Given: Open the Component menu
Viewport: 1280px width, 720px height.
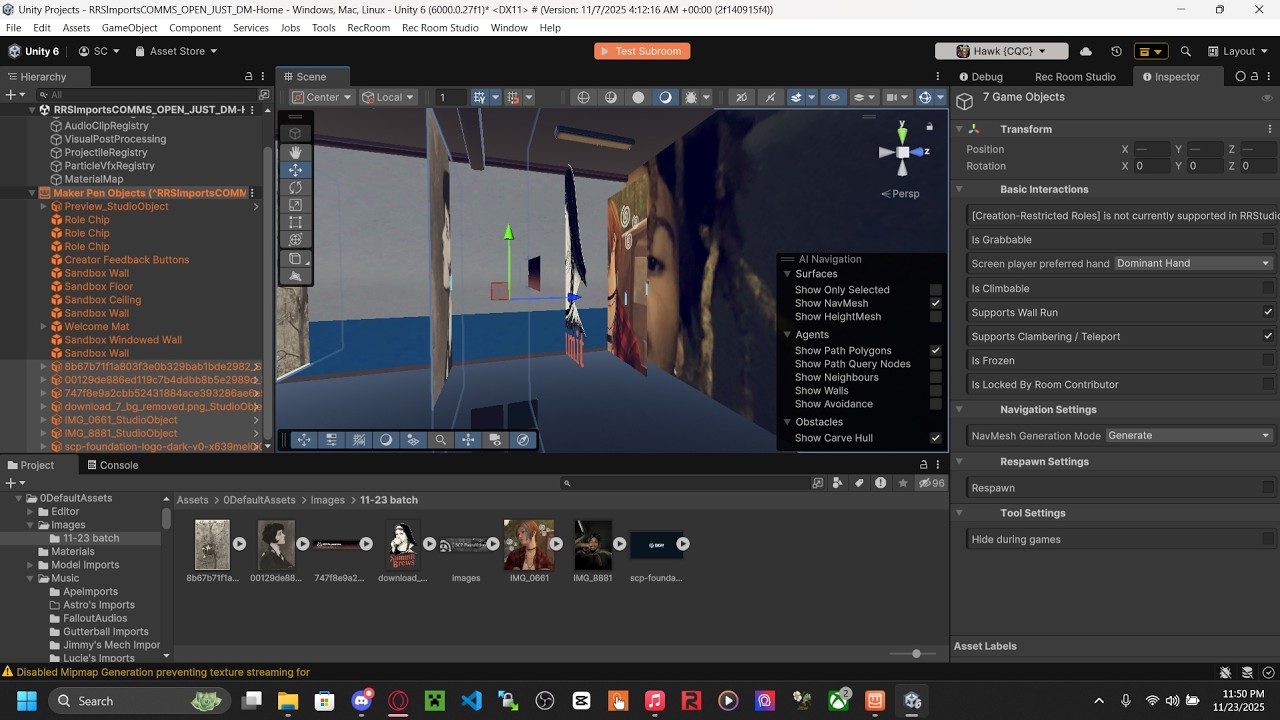Looking at the screenshot, I should tap(195, 28).
